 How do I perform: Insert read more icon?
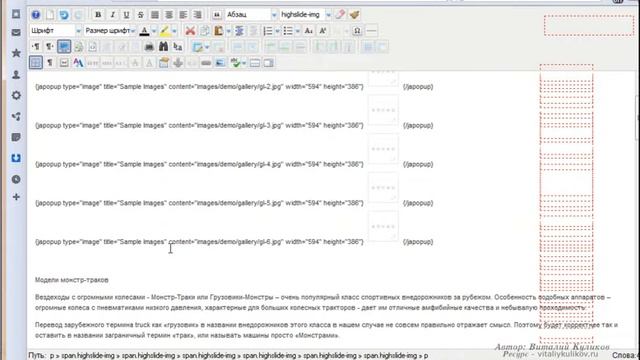coord(269,63)
